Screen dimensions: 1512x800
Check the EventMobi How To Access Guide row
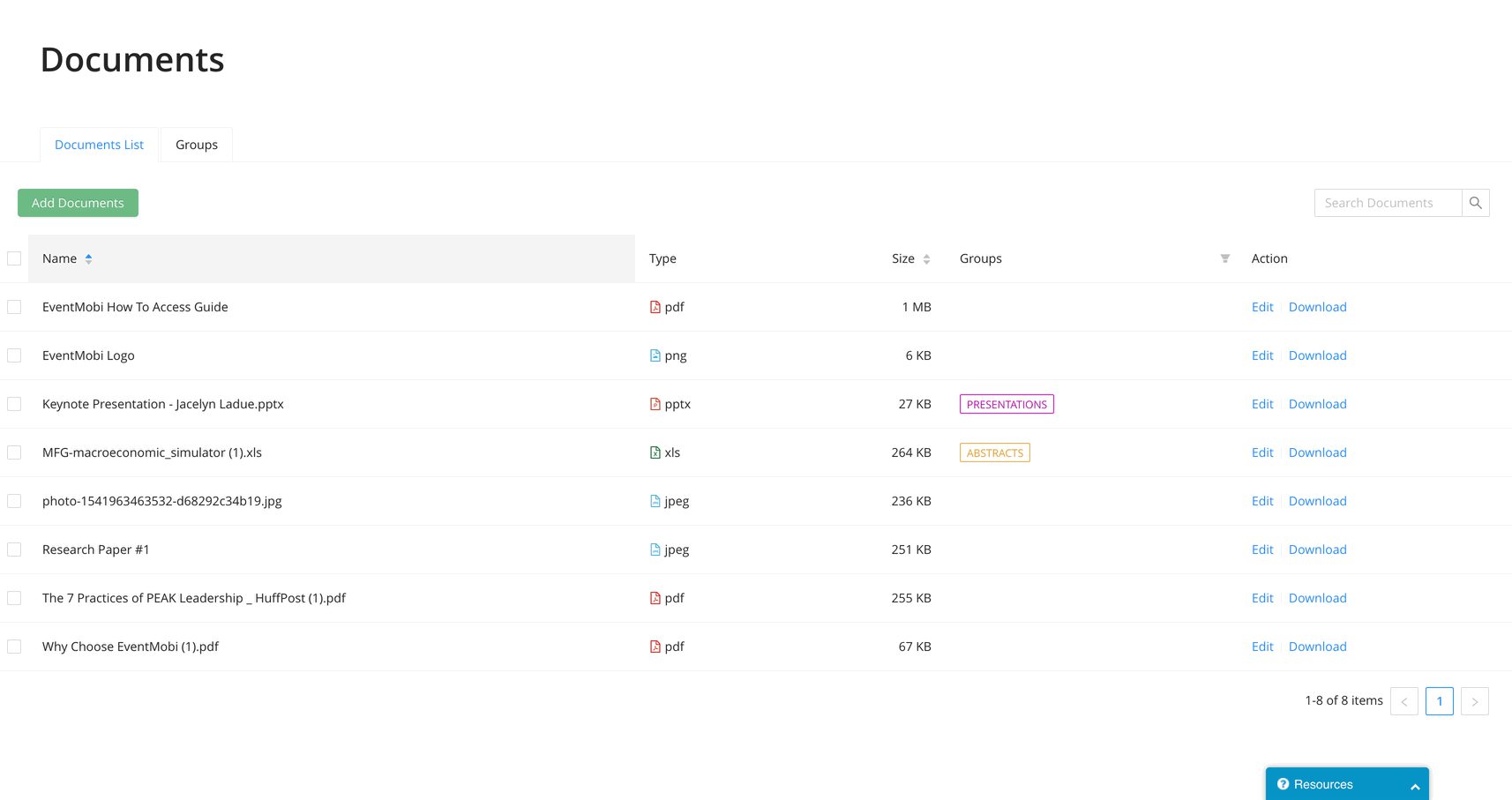(14, 307)
